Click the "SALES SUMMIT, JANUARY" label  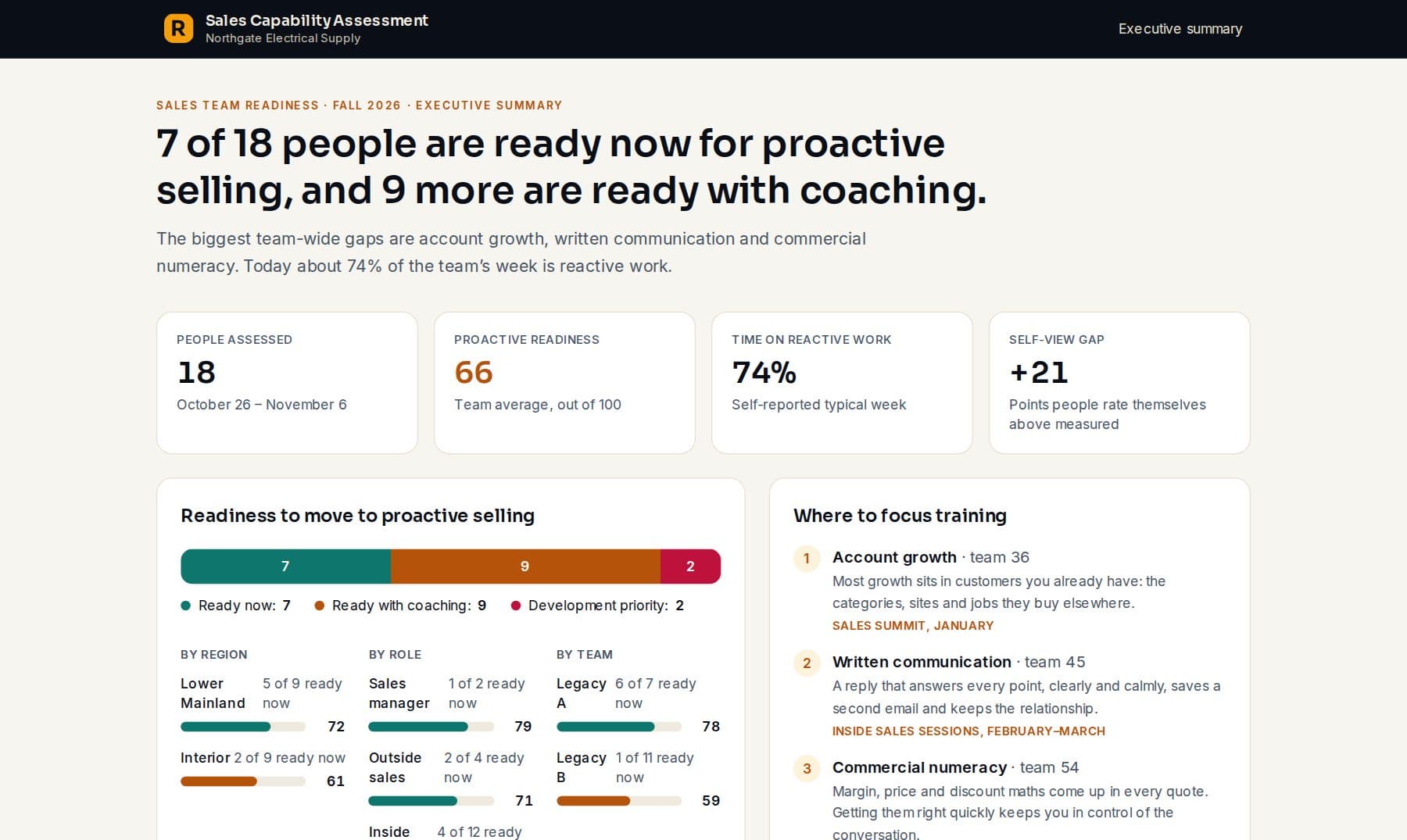913,626
